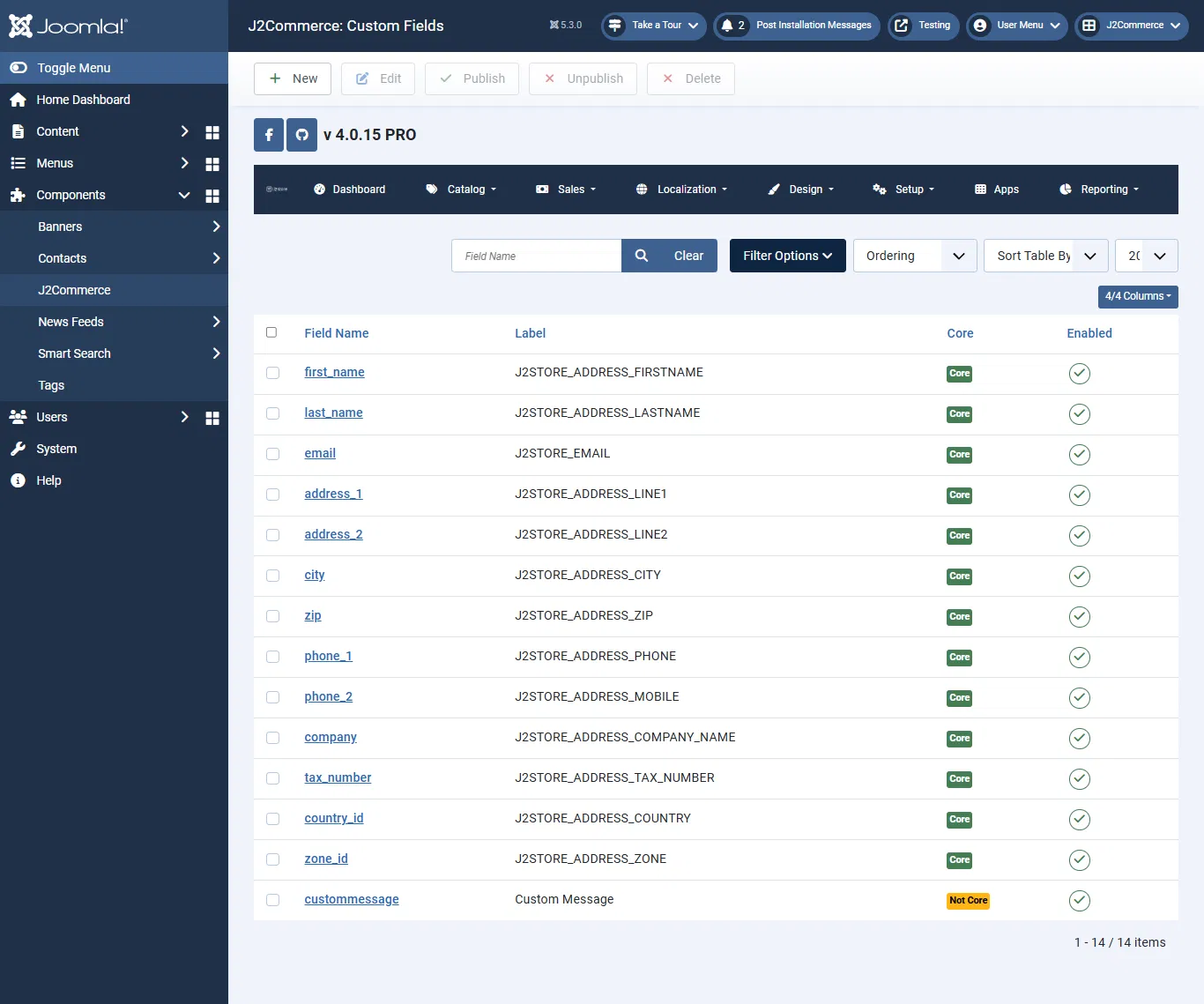The width and height of the screenshot is (1204, 1004).
Task: Select the zip row checkbox
Action: tap(273, 616)
